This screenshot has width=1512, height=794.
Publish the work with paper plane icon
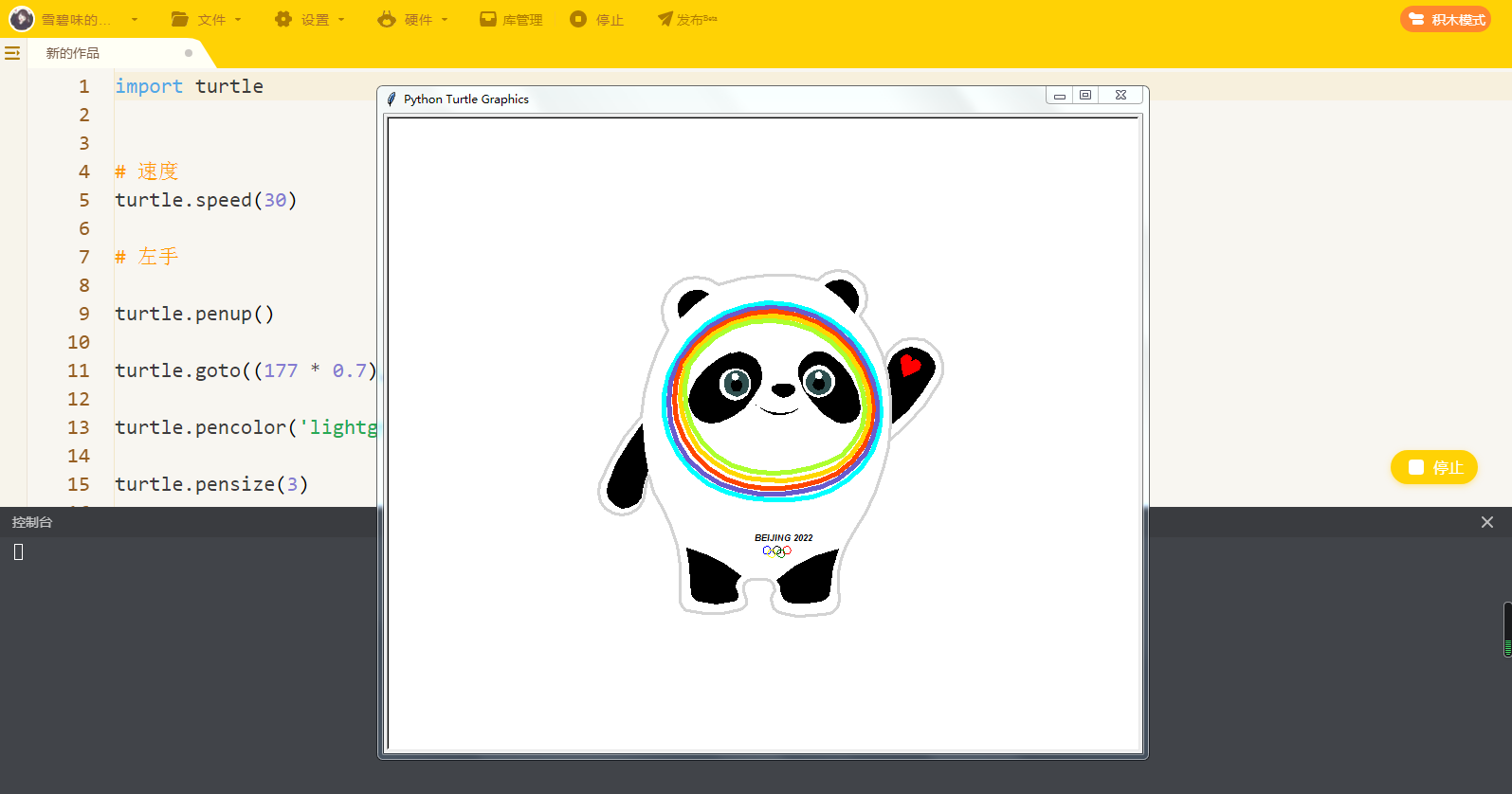(665, 19)
